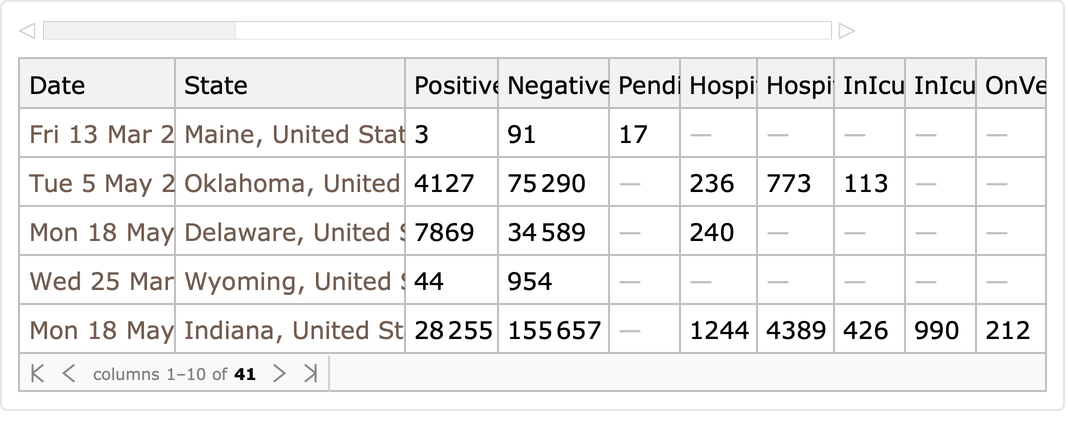Advance to the next columns page arrow

click(x=279, y=374)
